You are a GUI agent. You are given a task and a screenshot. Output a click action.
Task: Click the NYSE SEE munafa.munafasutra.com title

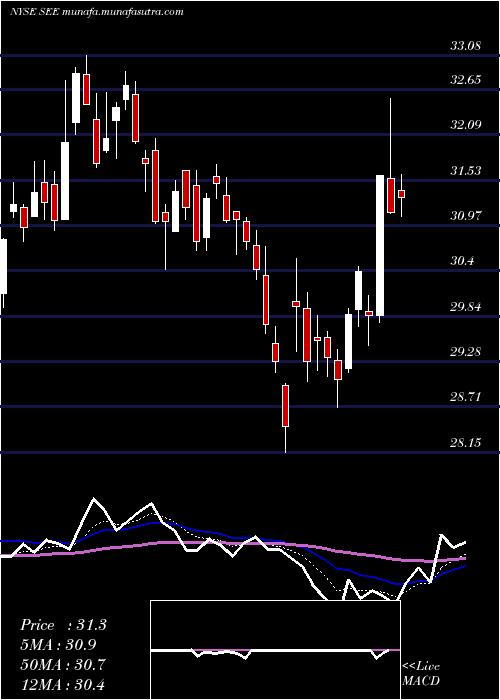pos(97,12)
